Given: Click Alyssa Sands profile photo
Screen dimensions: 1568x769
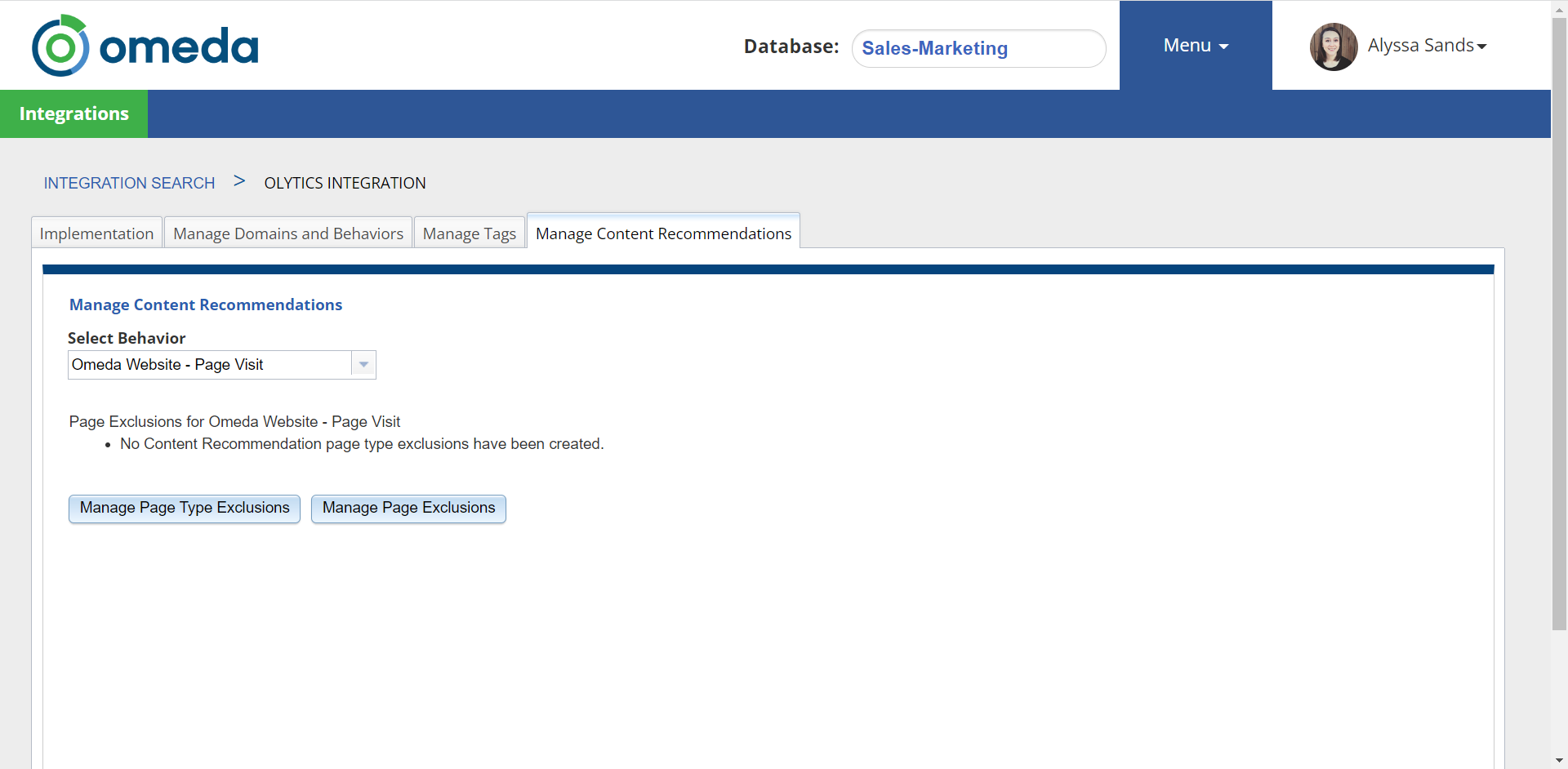Looking at the screenshot, I should (1333, 47).
